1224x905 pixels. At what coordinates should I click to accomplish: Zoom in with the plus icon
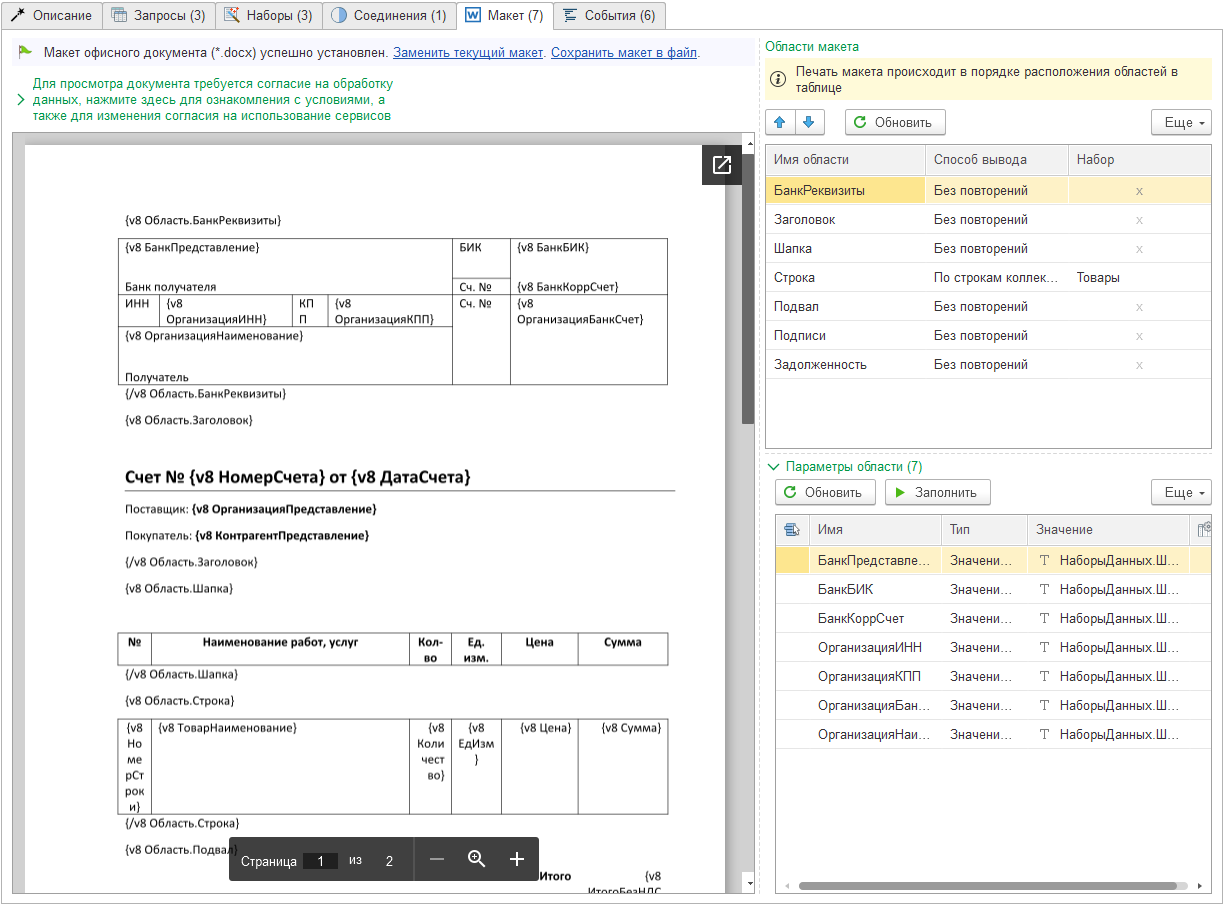tap(517, 859)
